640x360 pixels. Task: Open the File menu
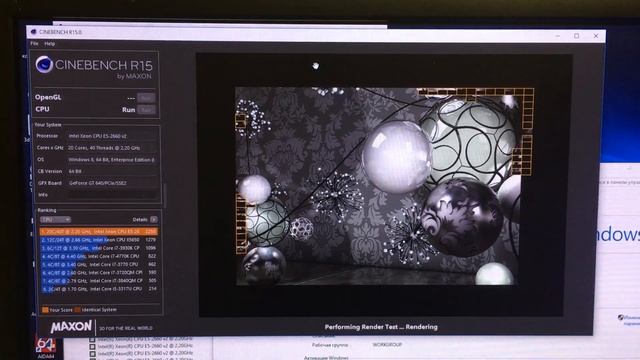coord(34,43)
